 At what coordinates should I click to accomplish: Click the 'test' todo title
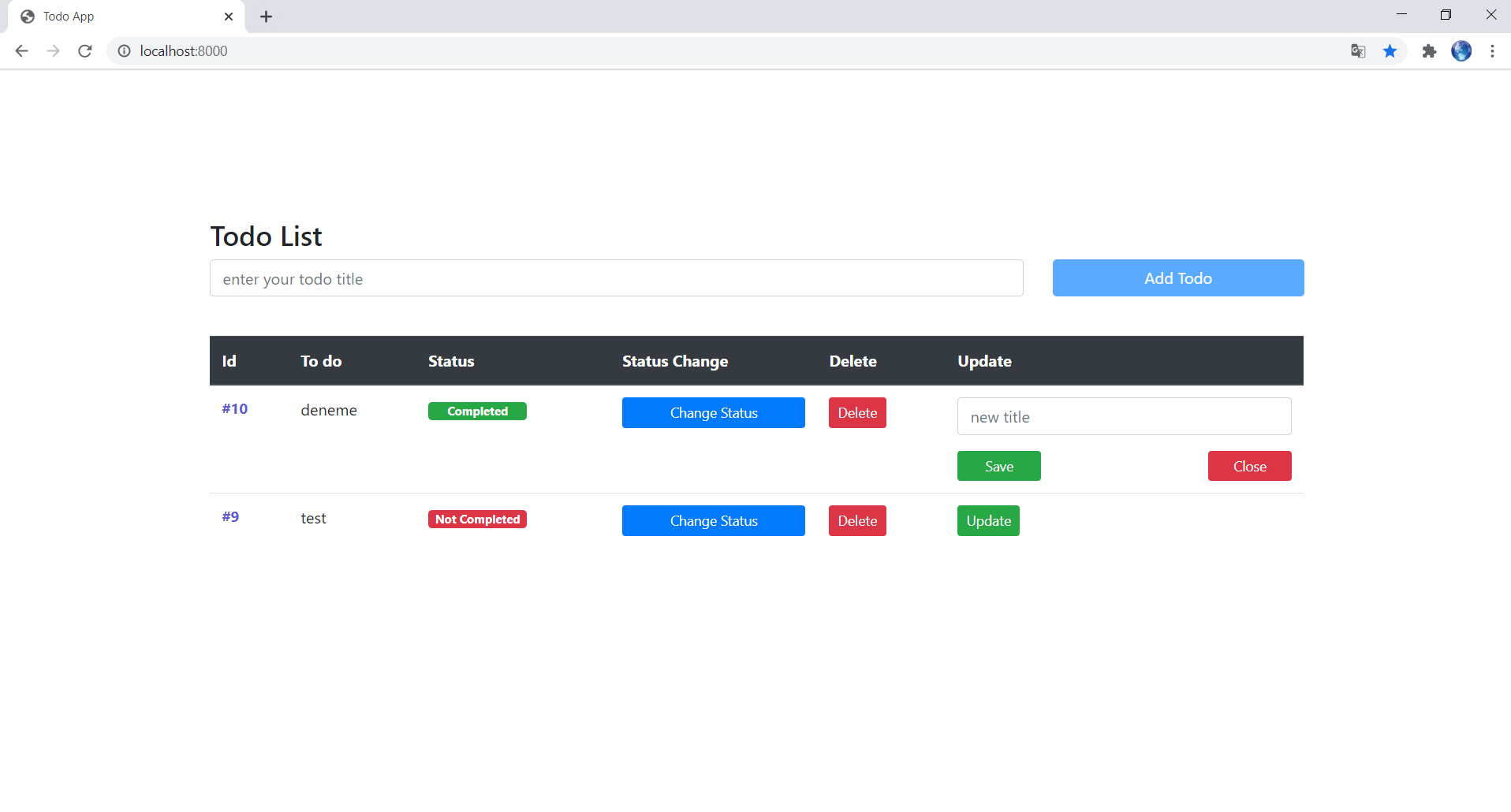pos(313,519)
